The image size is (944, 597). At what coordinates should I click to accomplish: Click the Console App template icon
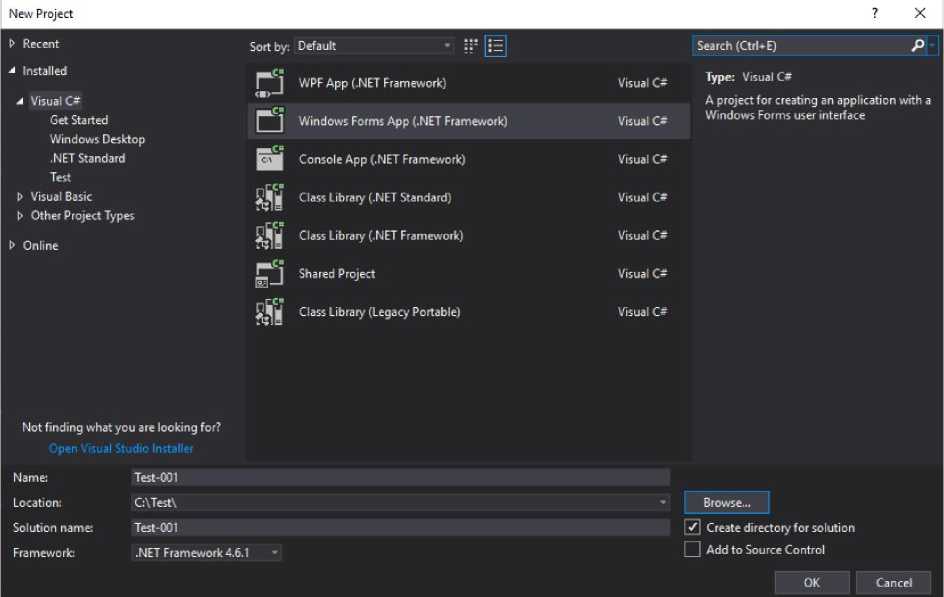pos(270,160)
